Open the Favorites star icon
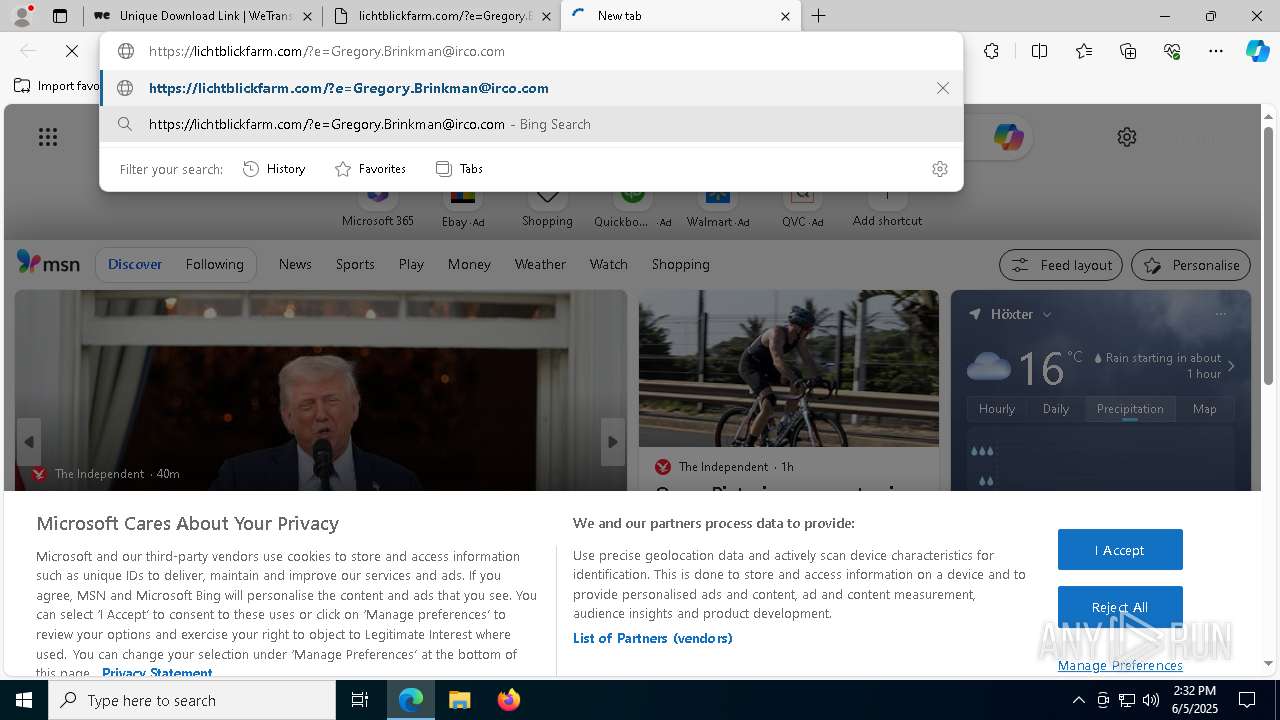Viewport: 1280px width, 720px height. (x=1084, y=51)
